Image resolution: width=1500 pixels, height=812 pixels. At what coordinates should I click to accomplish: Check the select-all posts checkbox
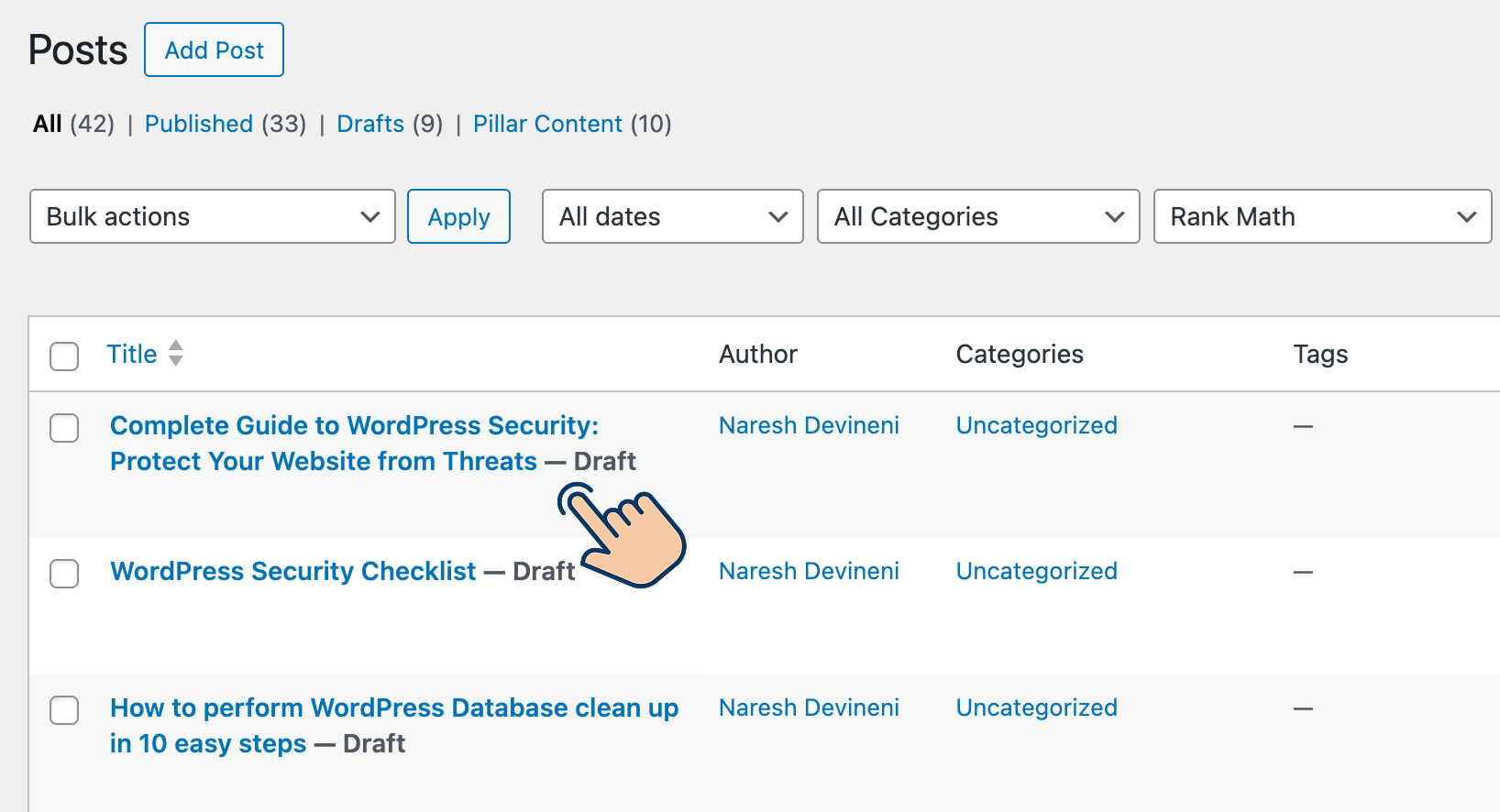64,356
